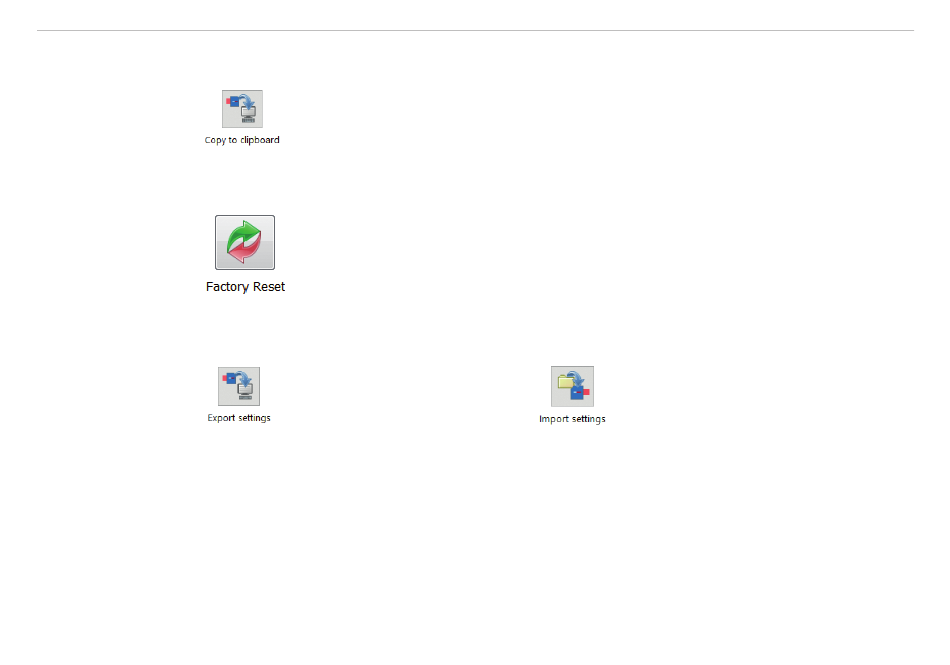This screenshot has height=665, width=950.
Task: Click the Import settings icon
Action: click(573, 386)
